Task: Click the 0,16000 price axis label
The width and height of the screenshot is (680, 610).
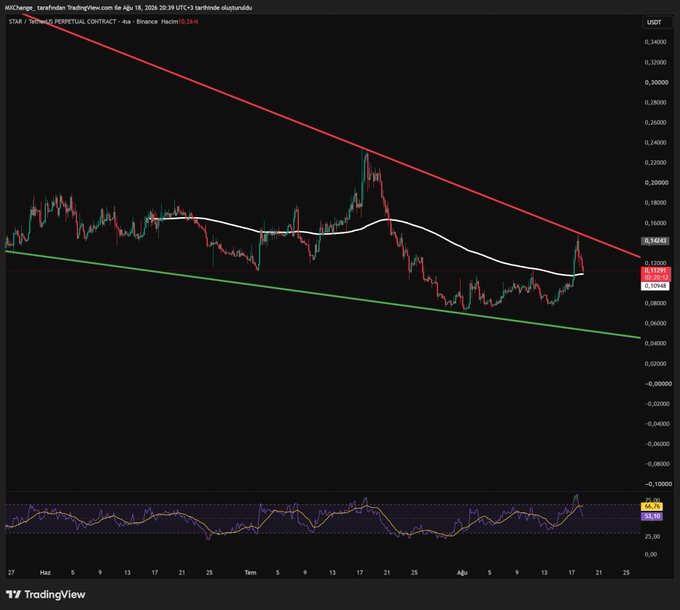Action: tap(656, 223)
